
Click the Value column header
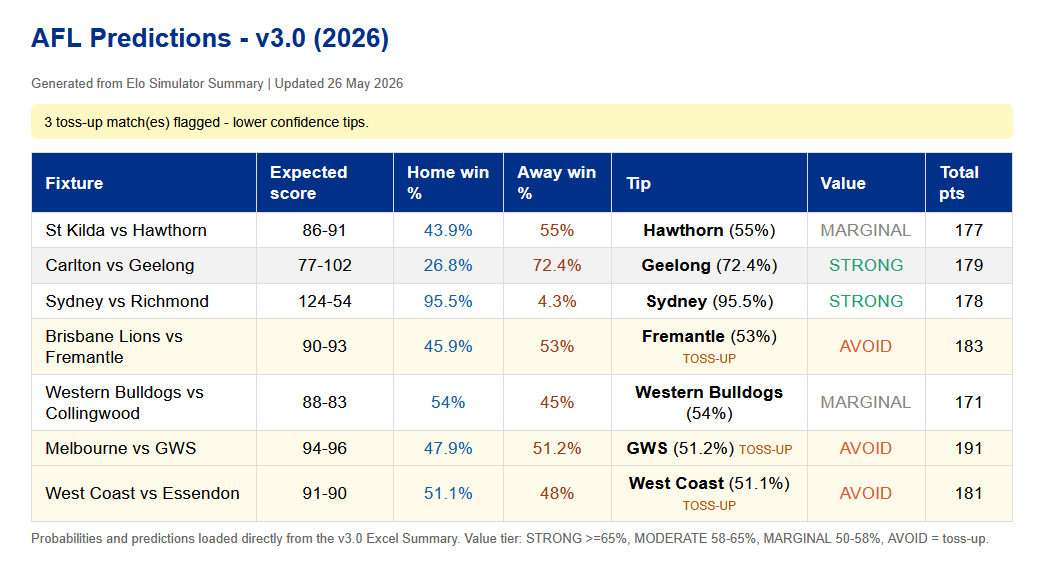pyautogui.click(x=866, y=183)
